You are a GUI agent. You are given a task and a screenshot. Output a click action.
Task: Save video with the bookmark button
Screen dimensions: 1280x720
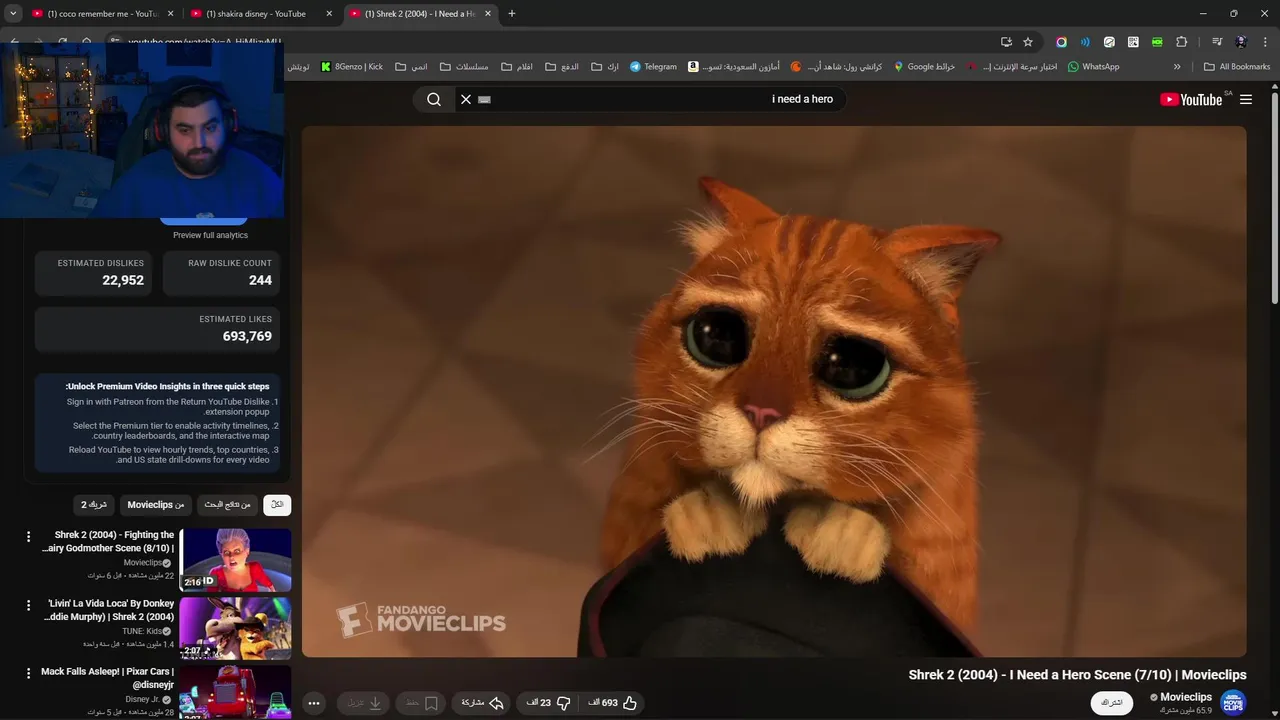coord(422,703)
